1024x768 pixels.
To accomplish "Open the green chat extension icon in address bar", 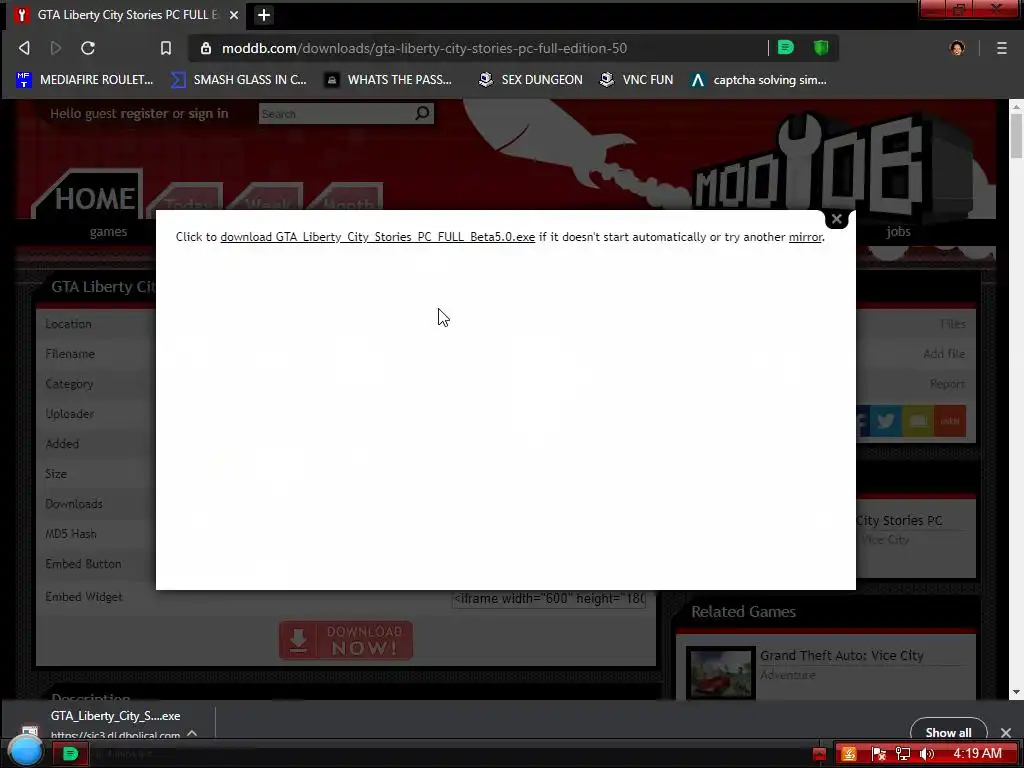I will [x=786, y=47].
